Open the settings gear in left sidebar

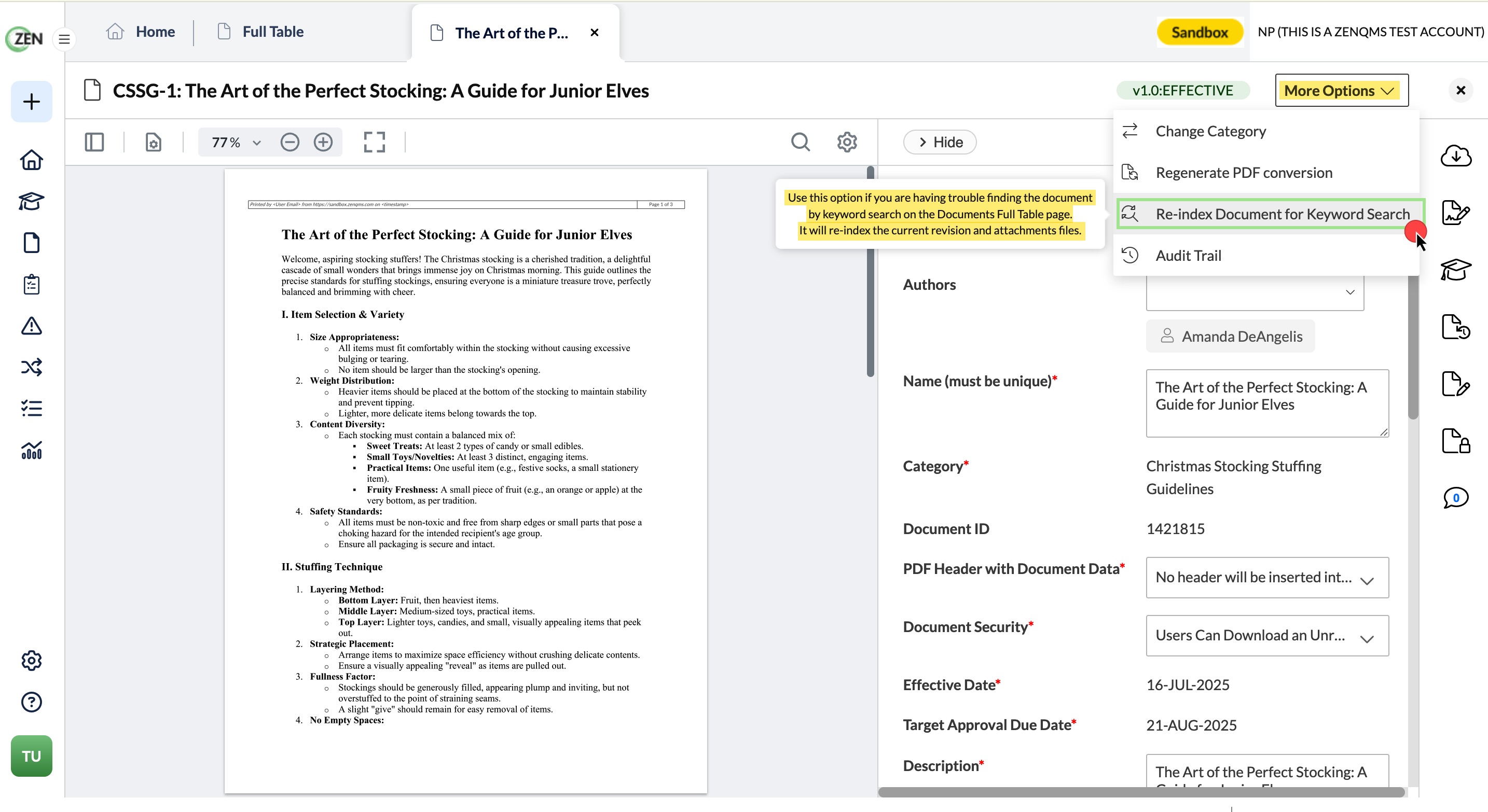31,660
